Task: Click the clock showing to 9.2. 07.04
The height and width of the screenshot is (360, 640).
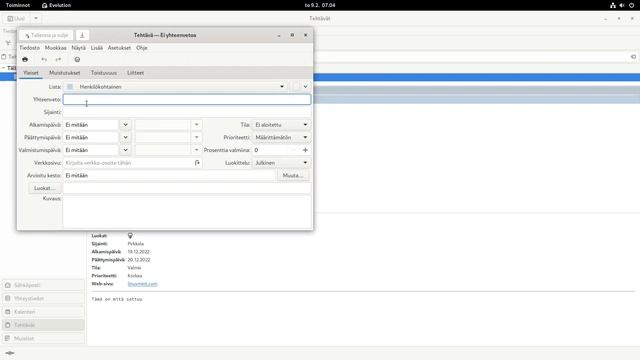Action: [320, 5]
